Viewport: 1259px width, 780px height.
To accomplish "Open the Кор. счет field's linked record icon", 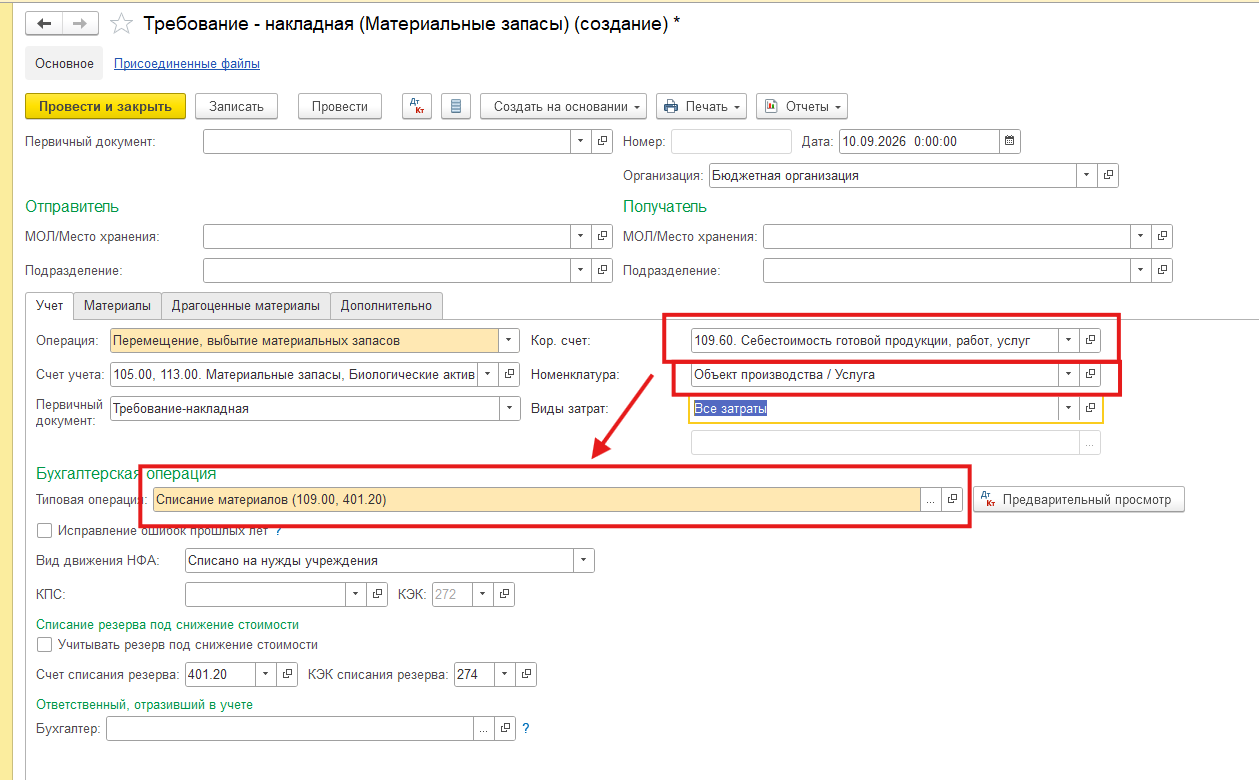I will tap(1091, 340).
